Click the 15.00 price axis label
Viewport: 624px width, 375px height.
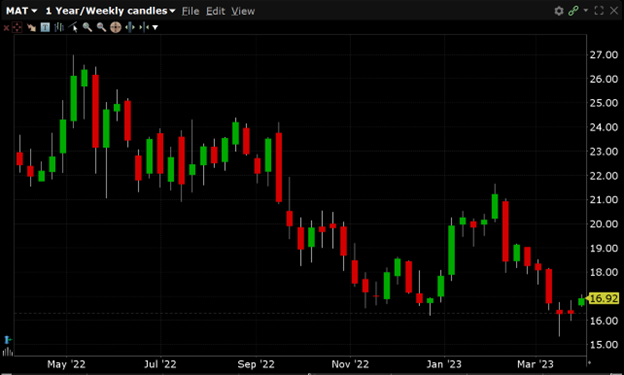(604, 345)
